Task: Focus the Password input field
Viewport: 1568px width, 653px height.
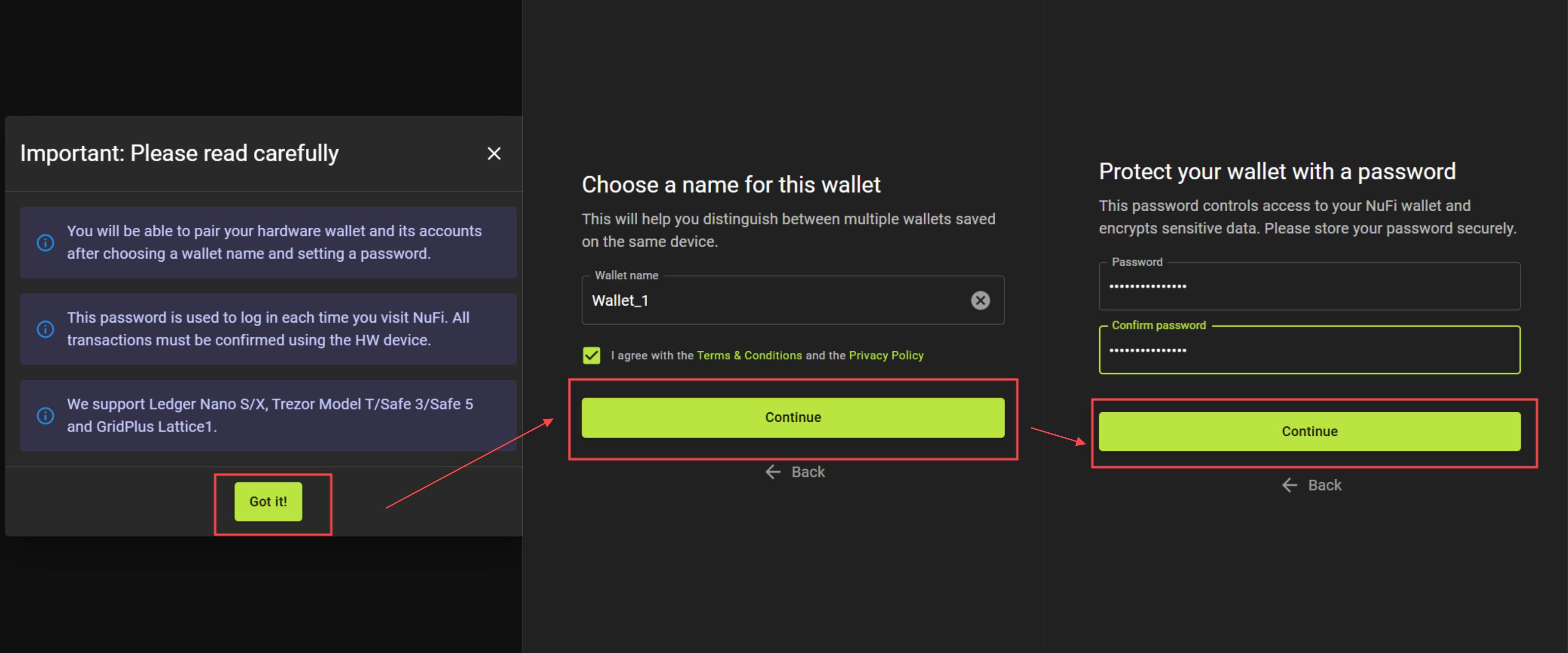Action: pyautogui.click(x=1309, y=286)
